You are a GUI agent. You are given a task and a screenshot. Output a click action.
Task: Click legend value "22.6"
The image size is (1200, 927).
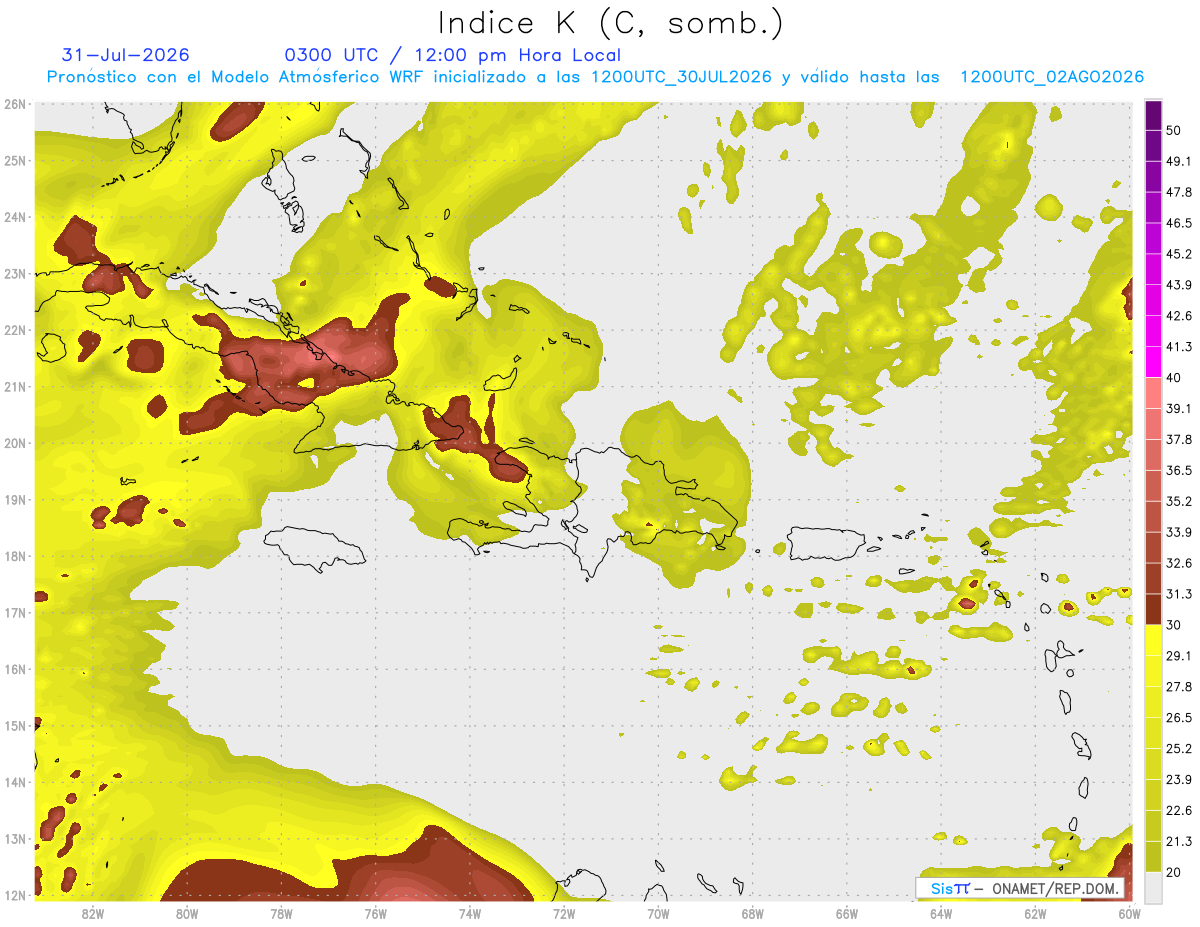(1179, 811)
